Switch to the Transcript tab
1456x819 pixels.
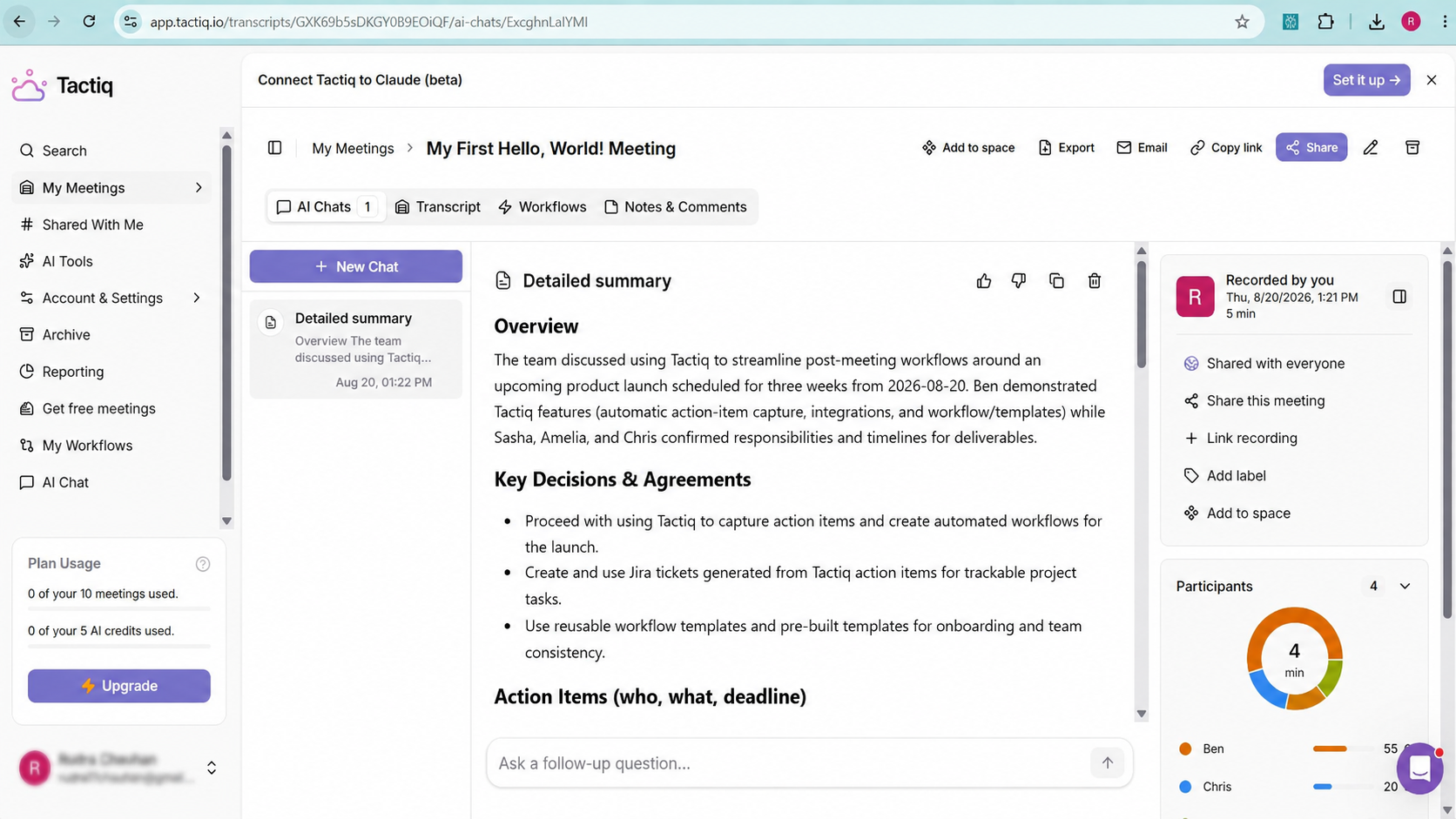[x=438, y=207]
